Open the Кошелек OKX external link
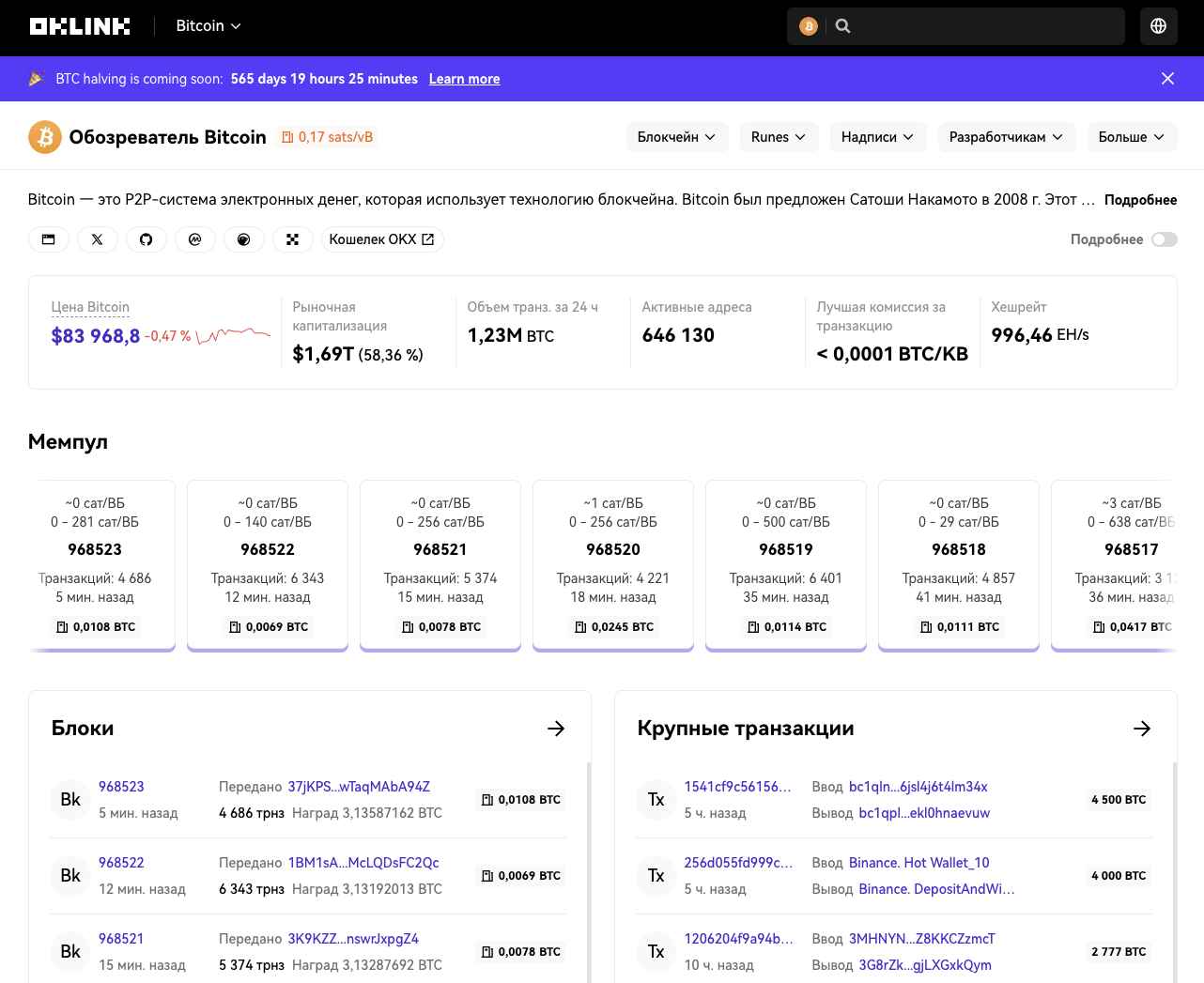This screenshot has height=983, width=1204. pos(382,239)
